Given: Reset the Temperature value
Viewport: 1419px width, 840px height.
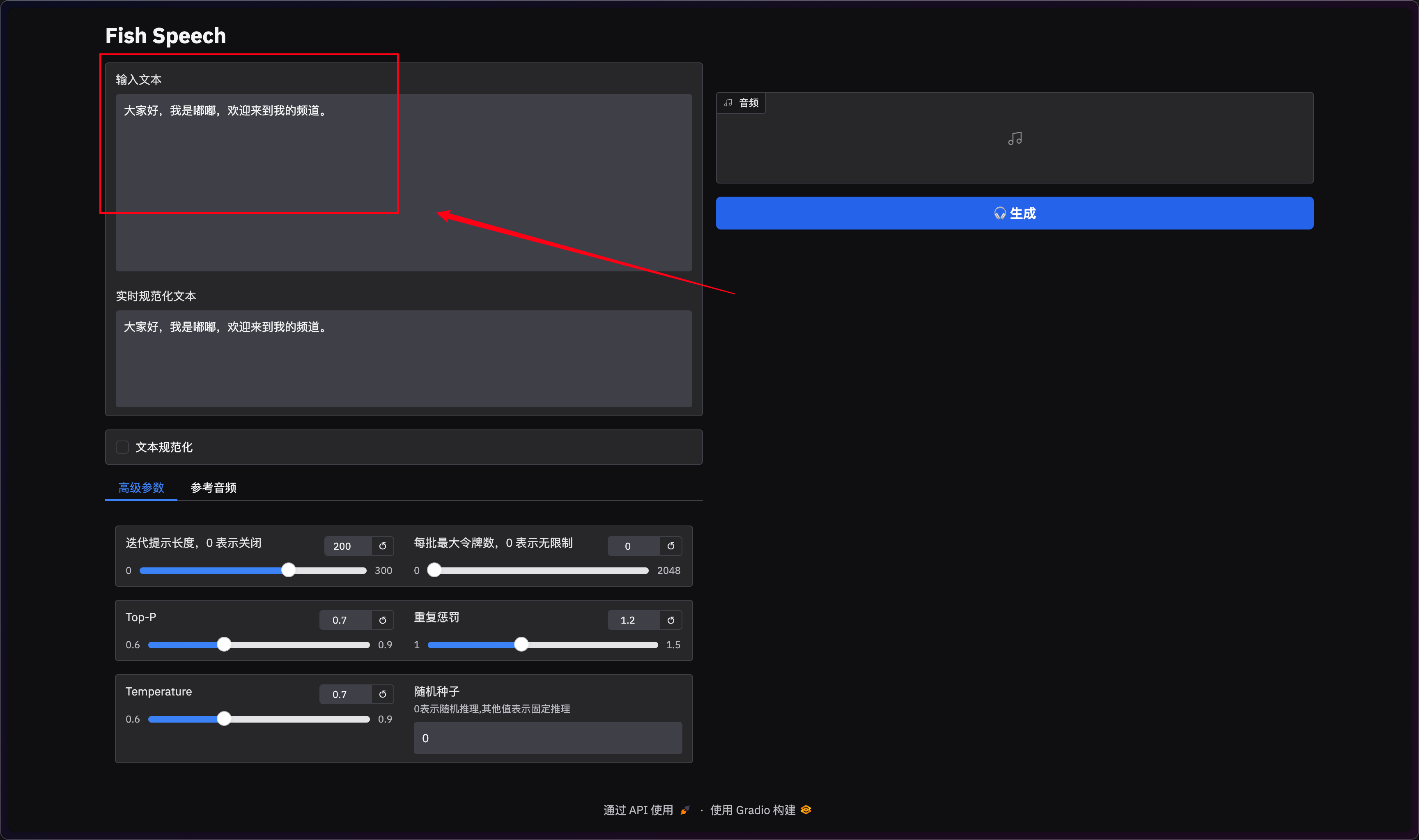Looking at the screenshot, I should (383, 695).
